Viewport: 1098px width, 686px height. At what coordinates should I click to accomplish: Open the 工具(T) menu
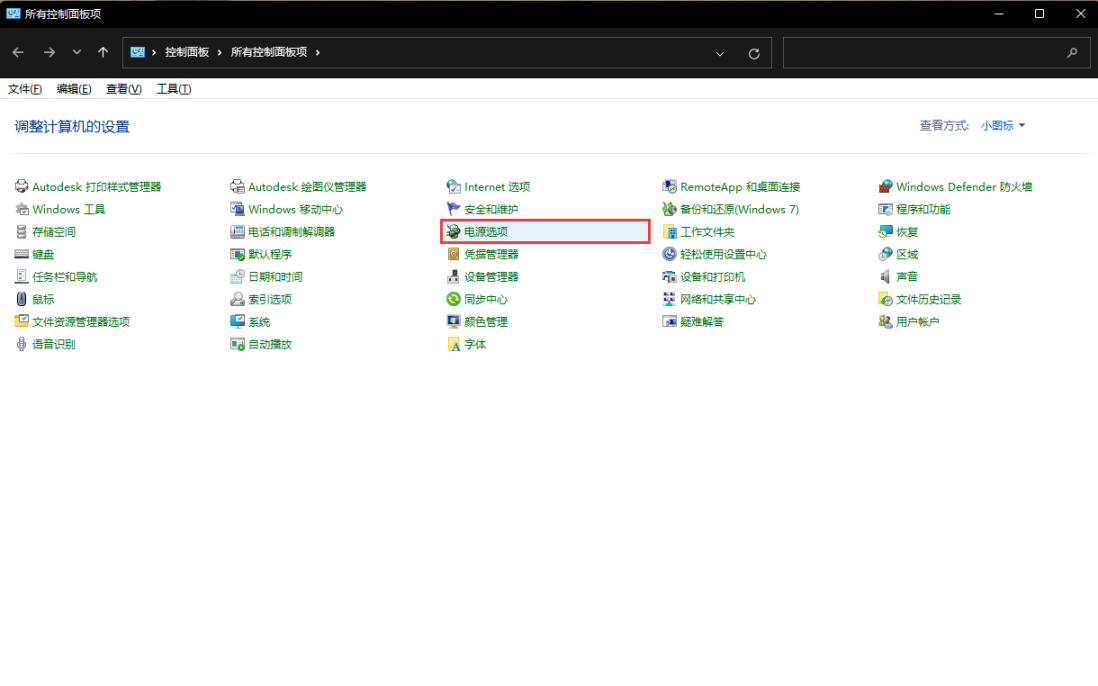[x=174, y=89]
